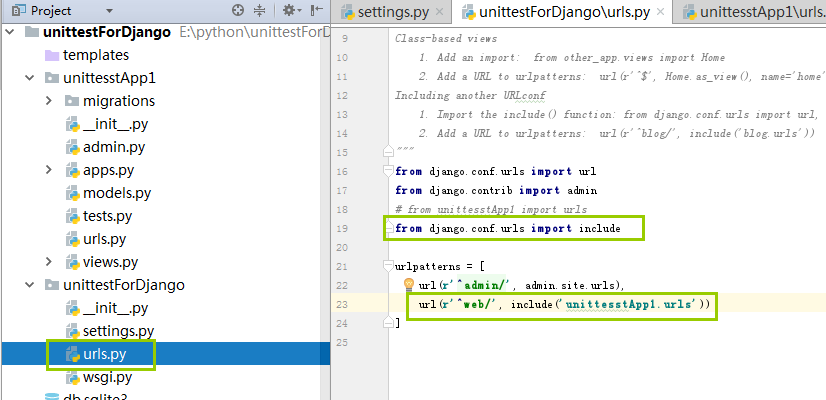826x400 pixels.
Task: Select apps.py in the project tree
Action: 108,170
